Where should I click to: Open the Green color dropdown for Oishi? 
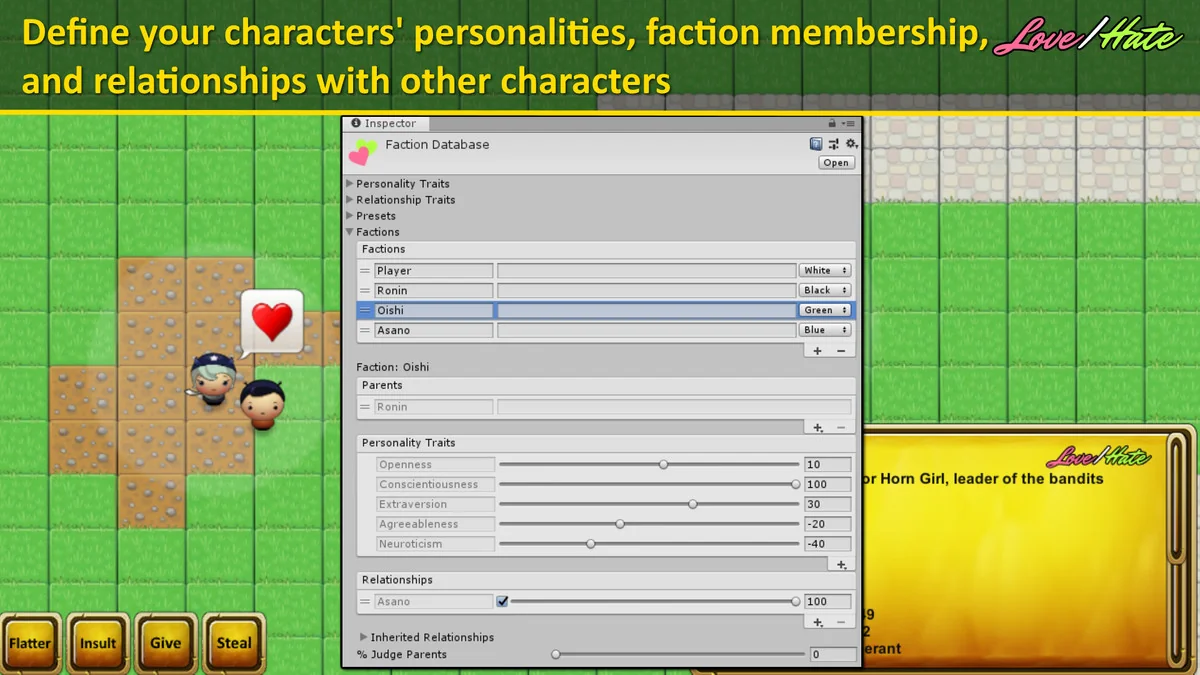tap(825, 311)
